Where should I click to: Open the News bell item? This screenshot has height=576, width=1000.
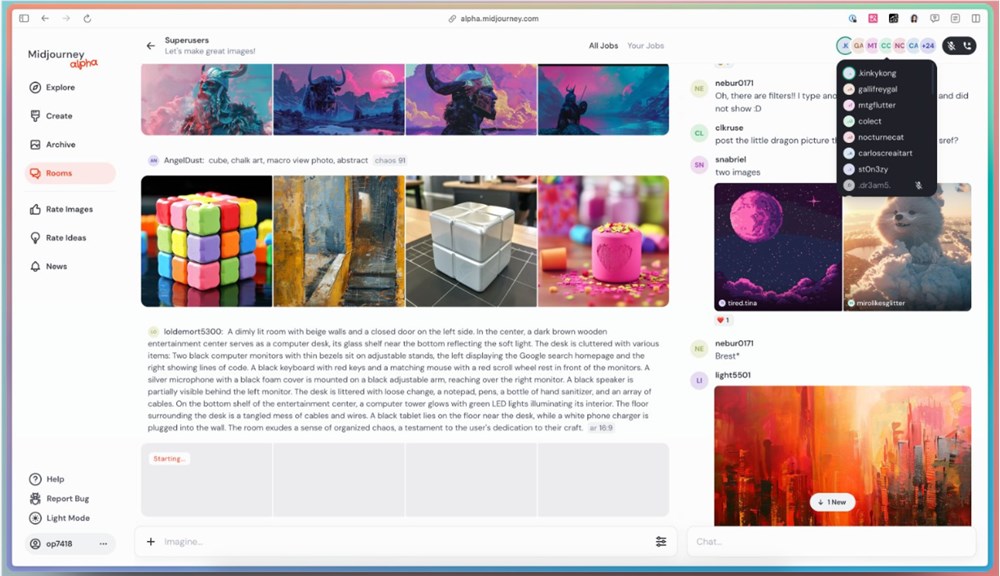pos(56,267)
